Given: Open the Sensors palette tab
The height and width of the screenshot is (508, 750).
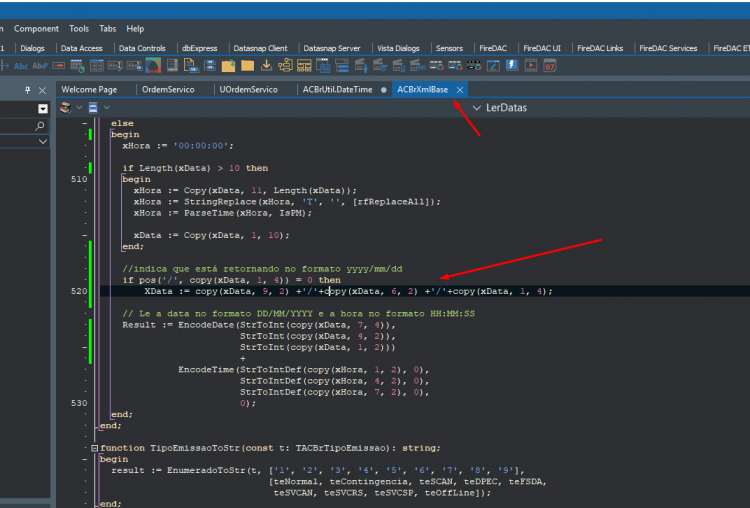Looking at the screenshot, I should 449,48.
